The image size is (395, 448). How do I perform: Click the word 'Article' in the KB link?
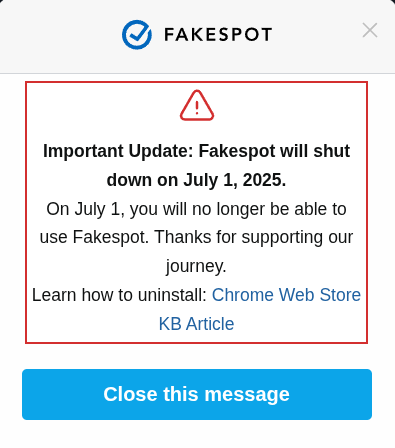(210, 324)
